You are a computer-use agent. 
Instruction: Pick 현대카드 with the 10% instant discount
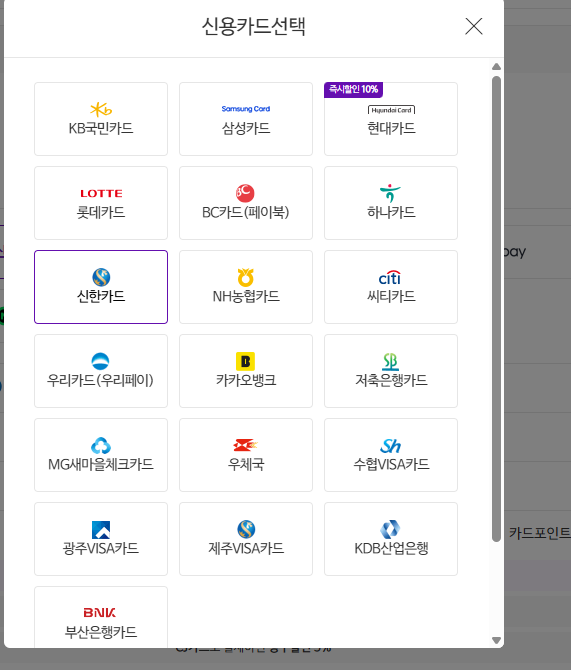391,119
